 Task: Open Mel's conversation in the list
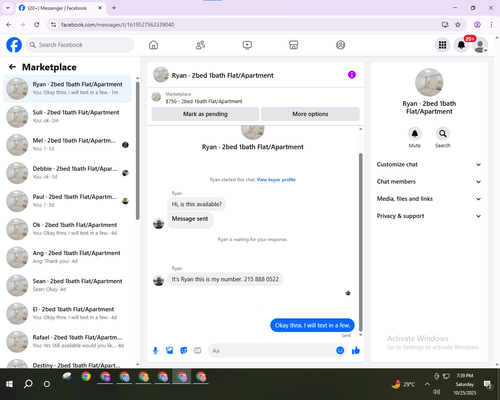coord(67,145)
